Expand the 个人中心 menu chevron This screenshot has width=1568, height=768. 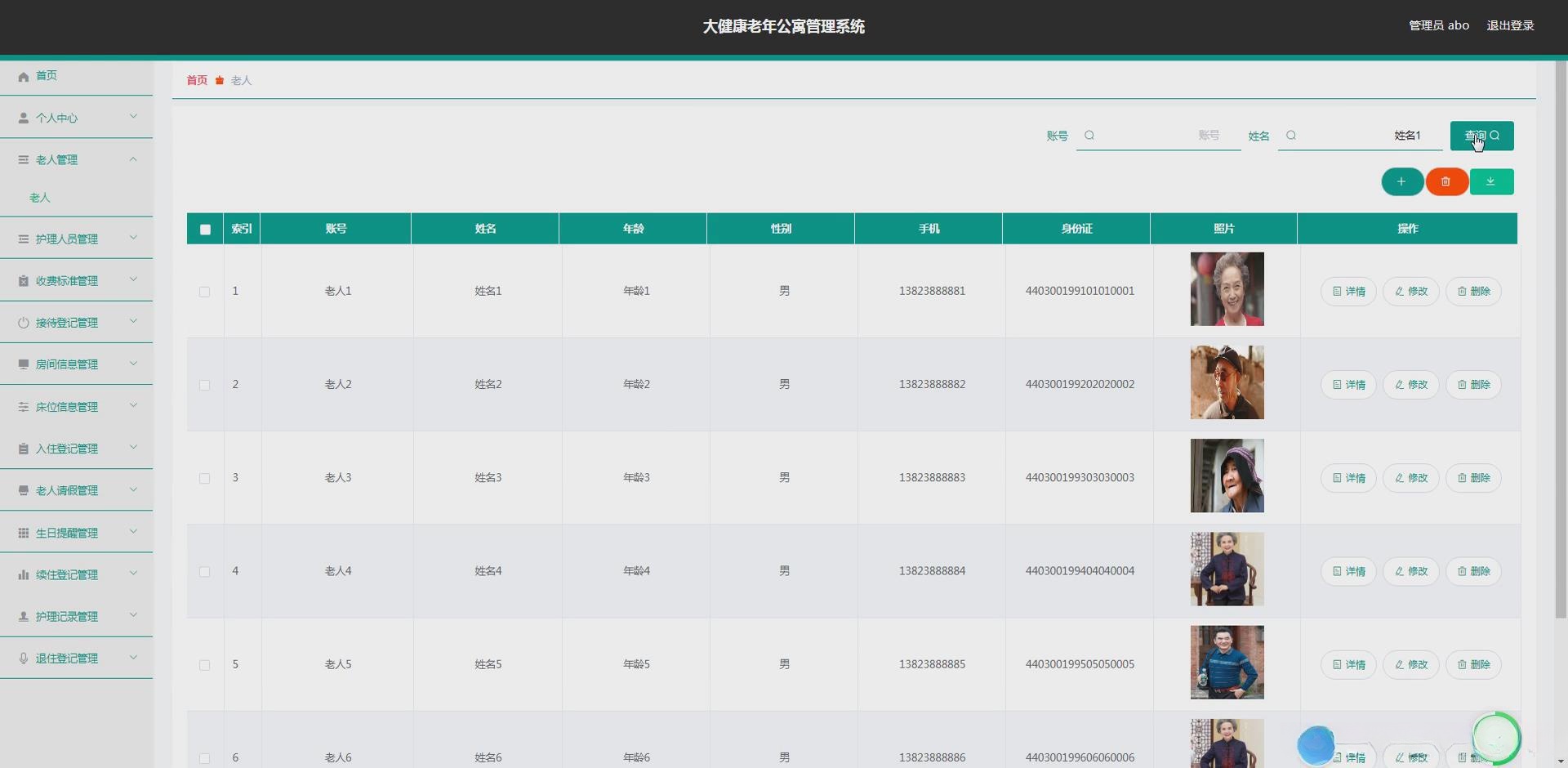pos(133,117)
